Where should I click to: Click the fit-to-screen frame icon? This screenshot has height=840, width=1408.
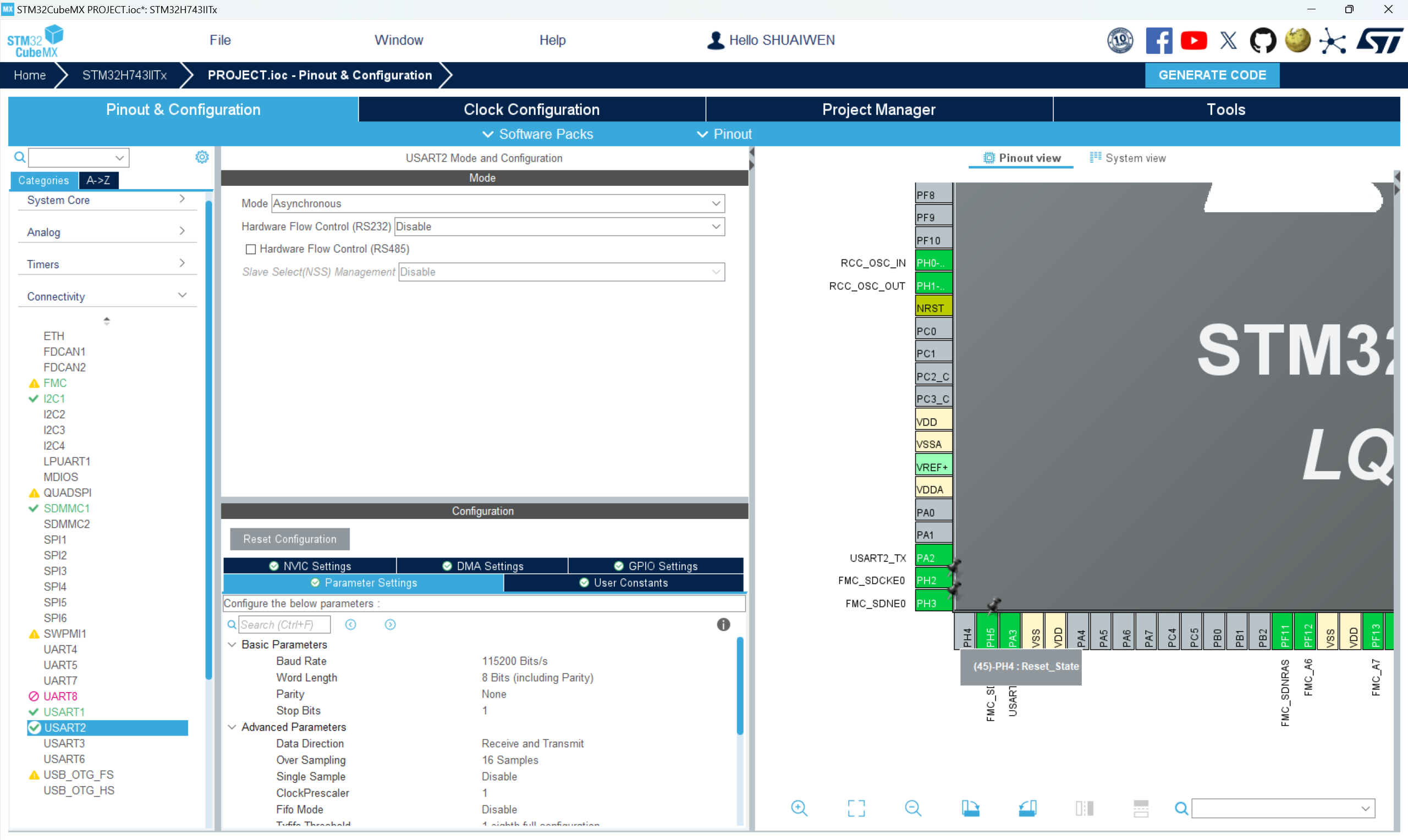pos(856,808)
